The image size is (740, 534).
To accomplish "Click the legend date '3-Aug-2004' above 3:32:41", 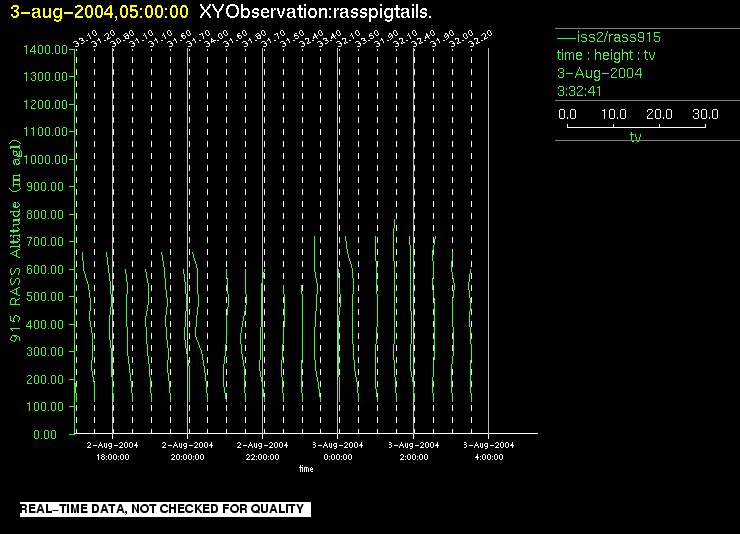I will (600, 73).
